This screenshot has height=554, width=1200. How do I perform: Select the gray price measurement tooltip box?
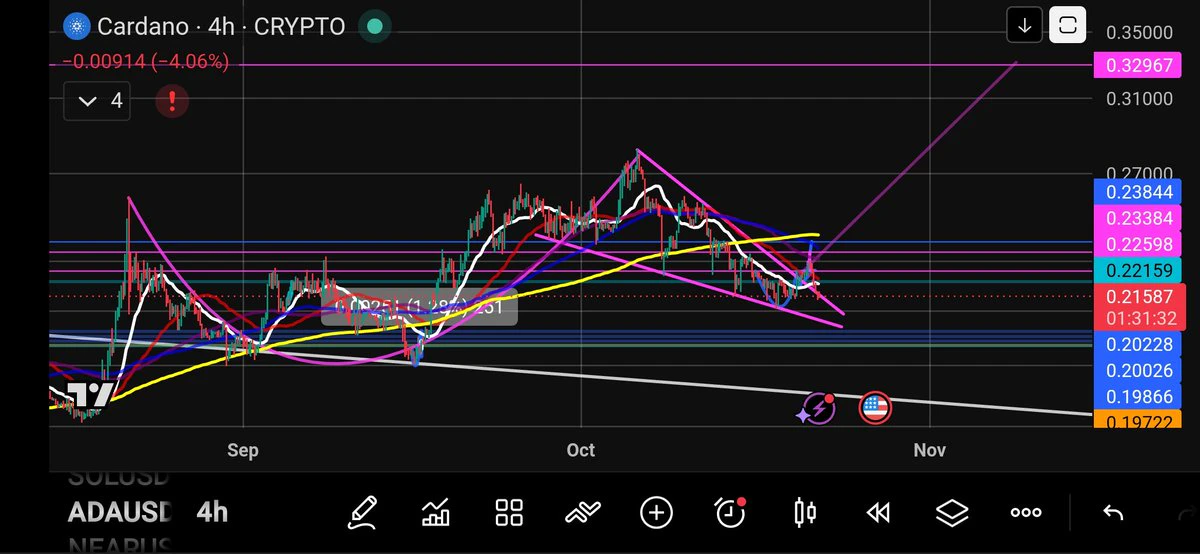pyautogui.click(x=419, y=306)
